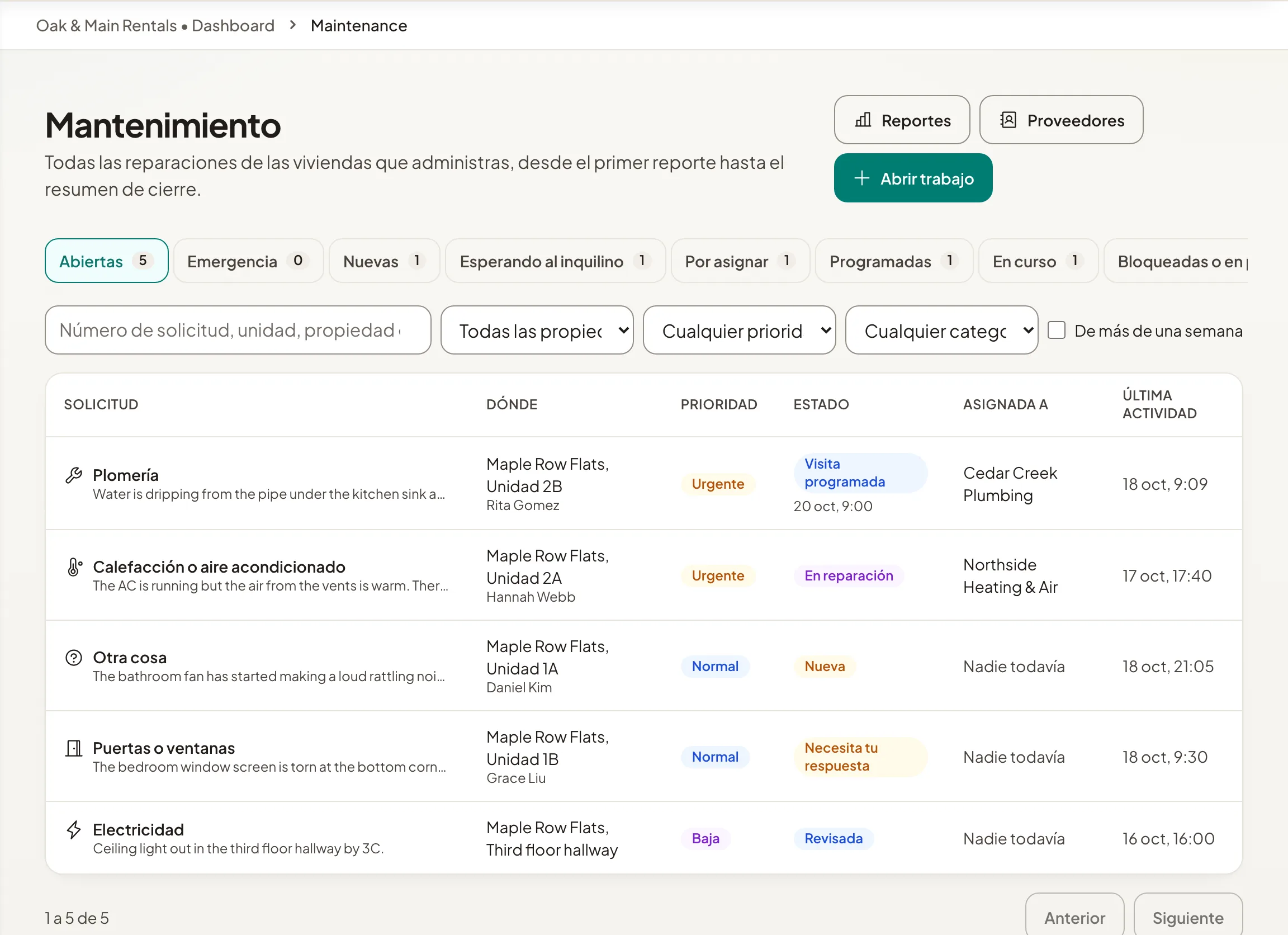The height and width of the screenshot is (935, 1288).
Task: Switch to the Por asignar tab
Action: 740,261
